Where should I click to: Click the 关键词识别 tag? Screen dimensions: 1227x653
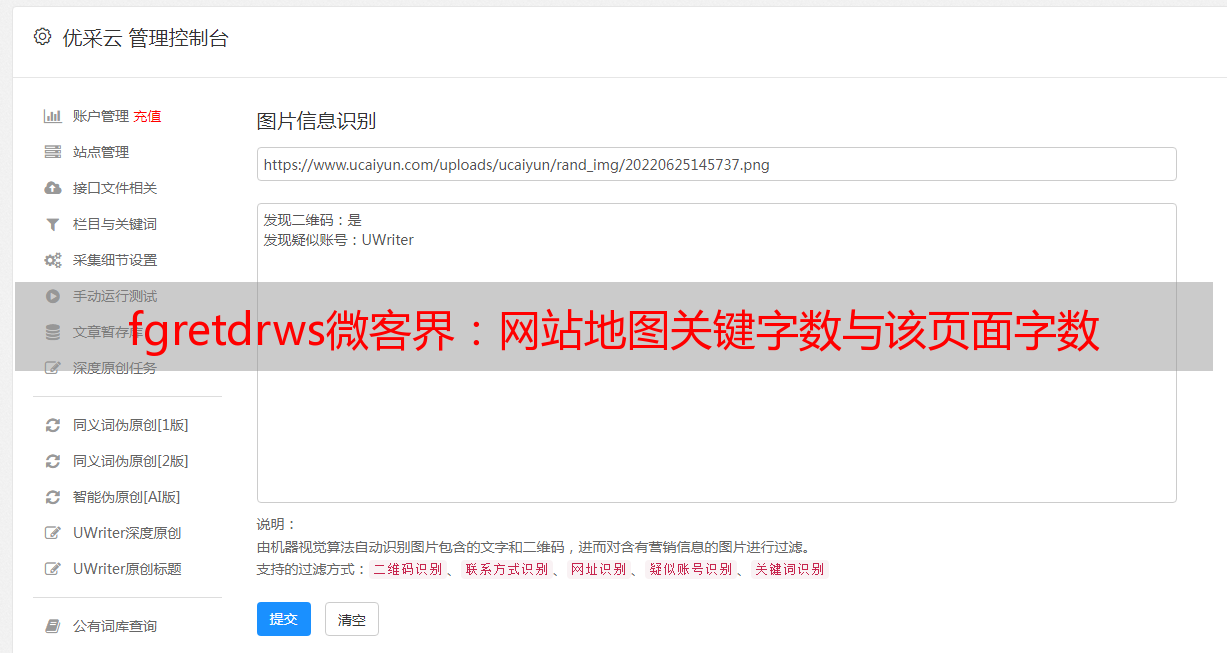click(x=790, y=569)
